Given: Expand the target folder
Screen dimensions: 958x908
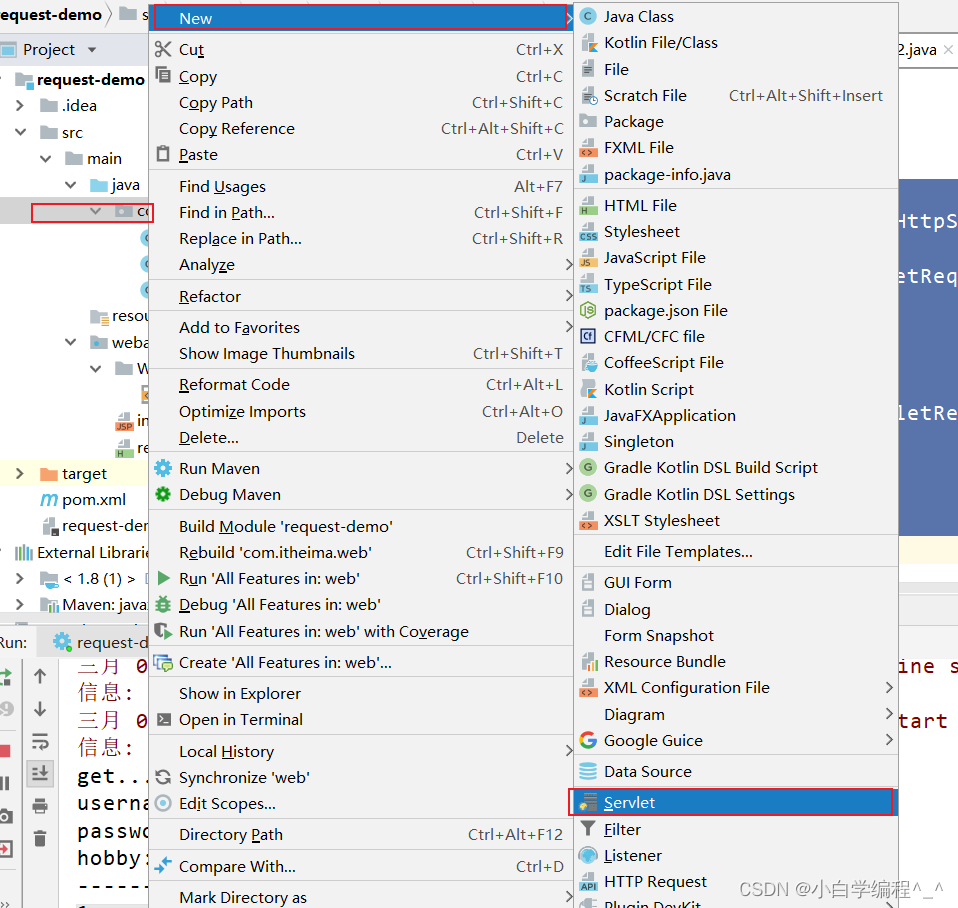Looking at the screenshot, I should tap(20, 473).
